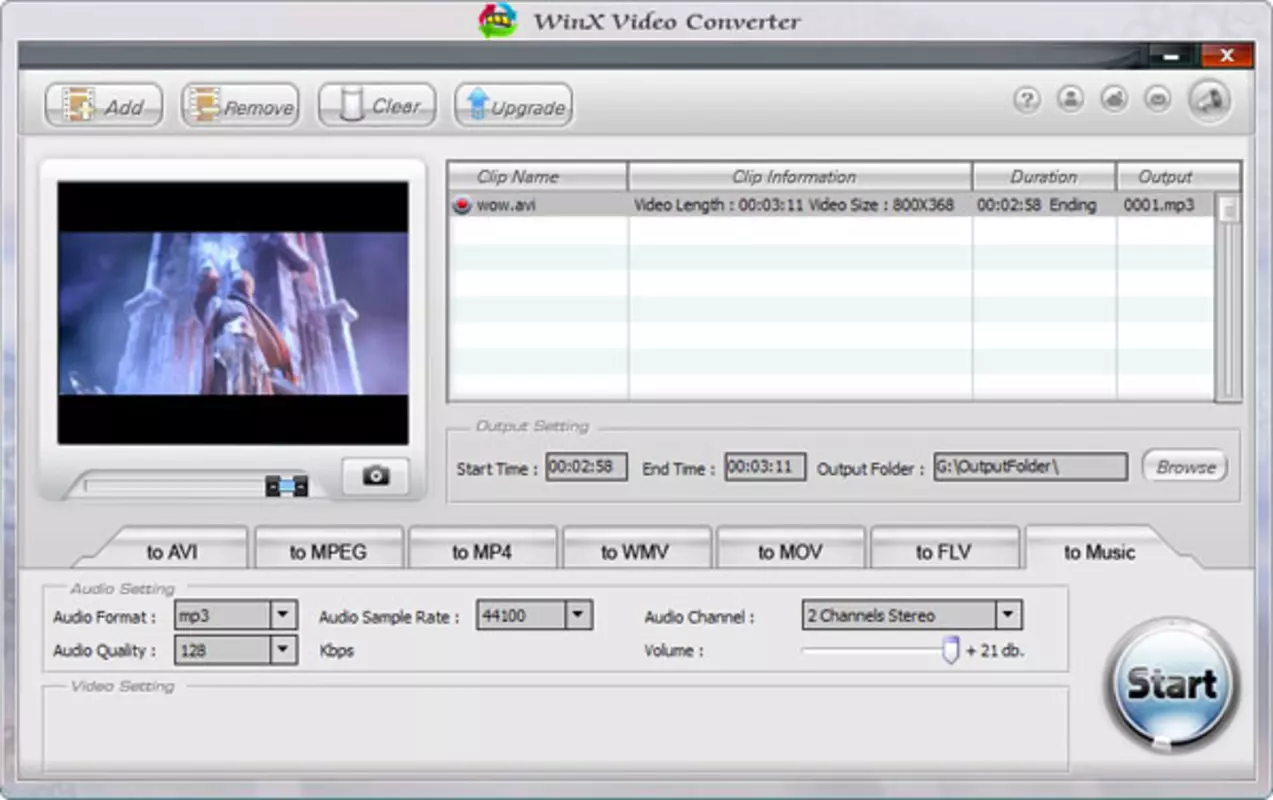Screen dimensions: 1273x800
Task: Click the Volume slider handle
Action: (950, 650)
